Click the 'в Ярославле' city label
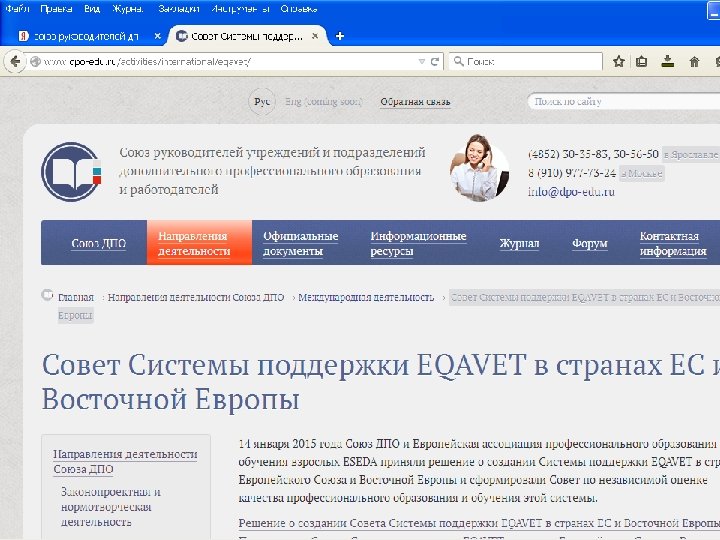Image resolution: width=720 pixels, height=540 pixels. pos(691,154)
